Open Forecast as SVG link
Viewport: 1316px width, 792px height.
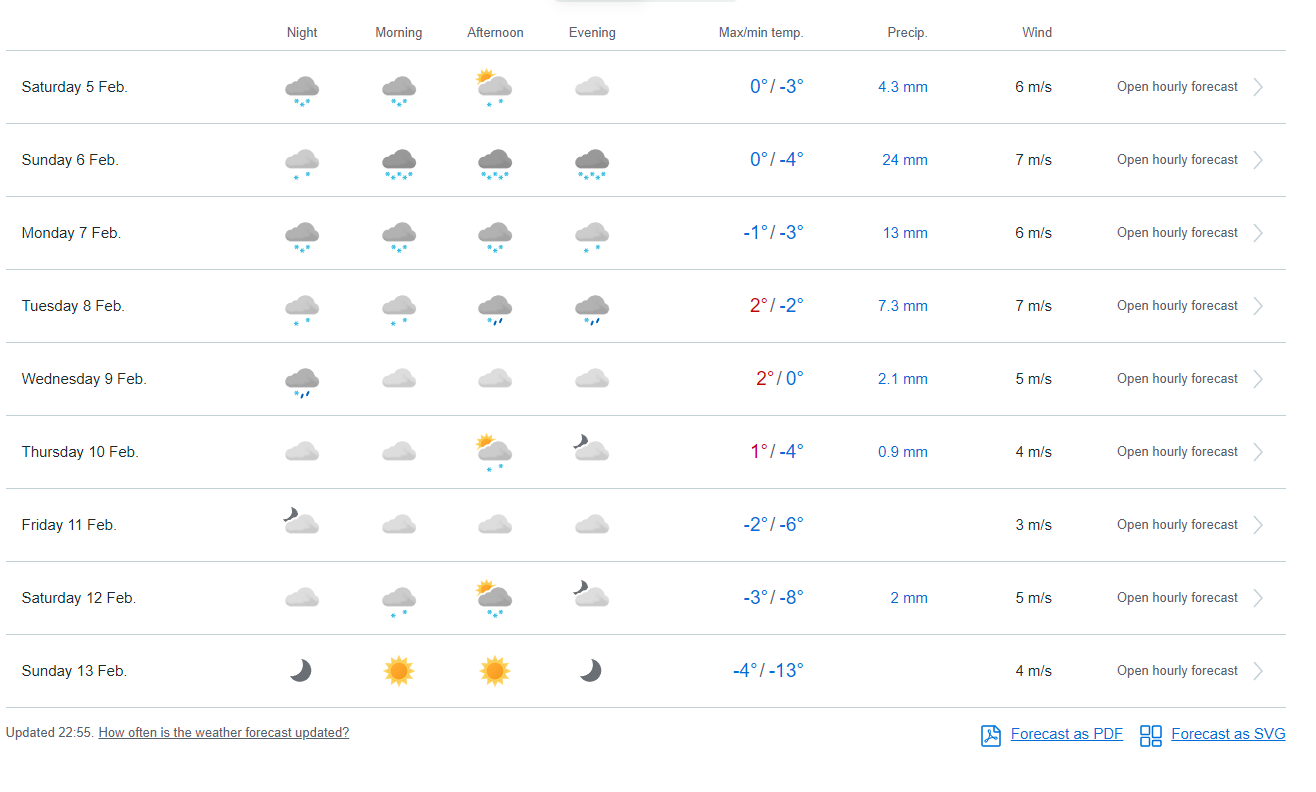pyautogui.click(x=1228, y=734)
